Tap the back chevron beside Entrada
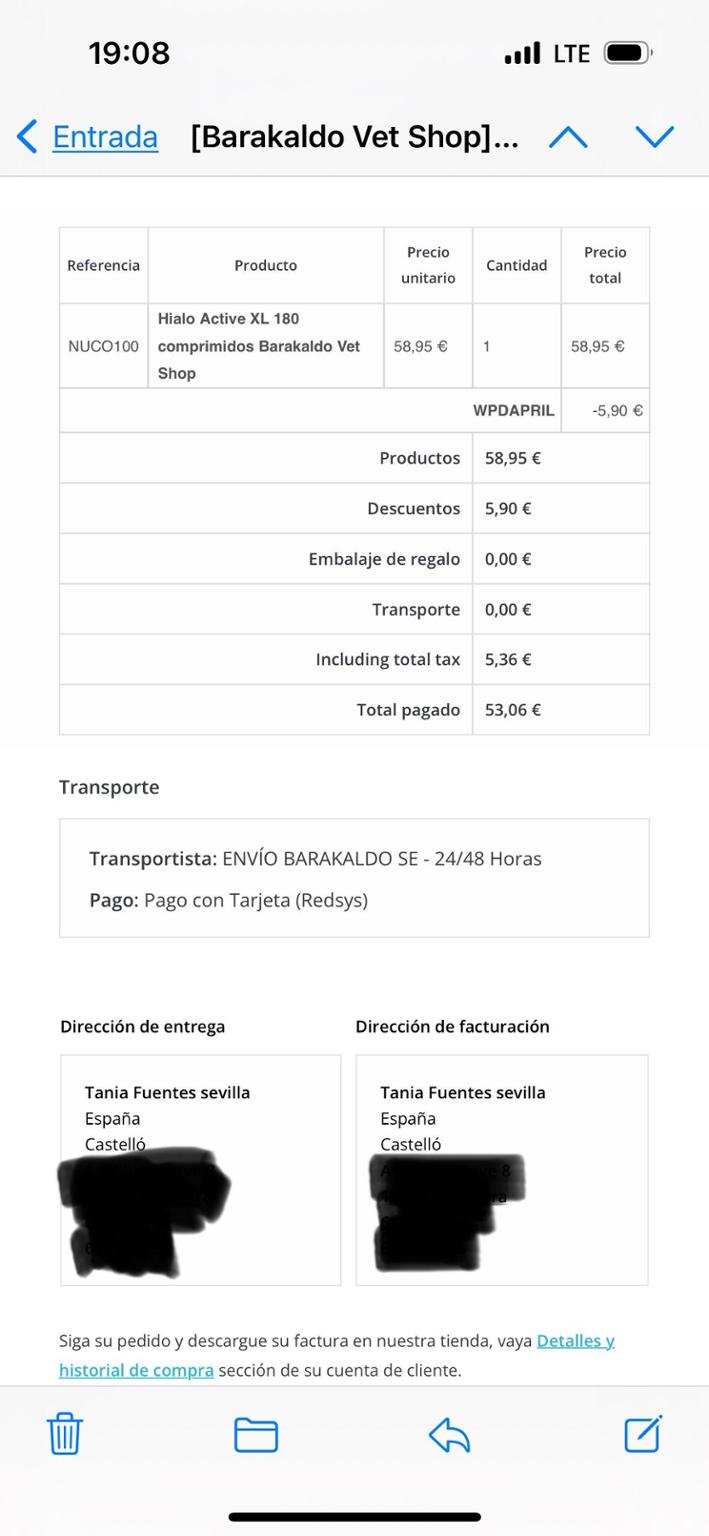This screenshot has width=709, height=1536. click(x=28, y=137)
